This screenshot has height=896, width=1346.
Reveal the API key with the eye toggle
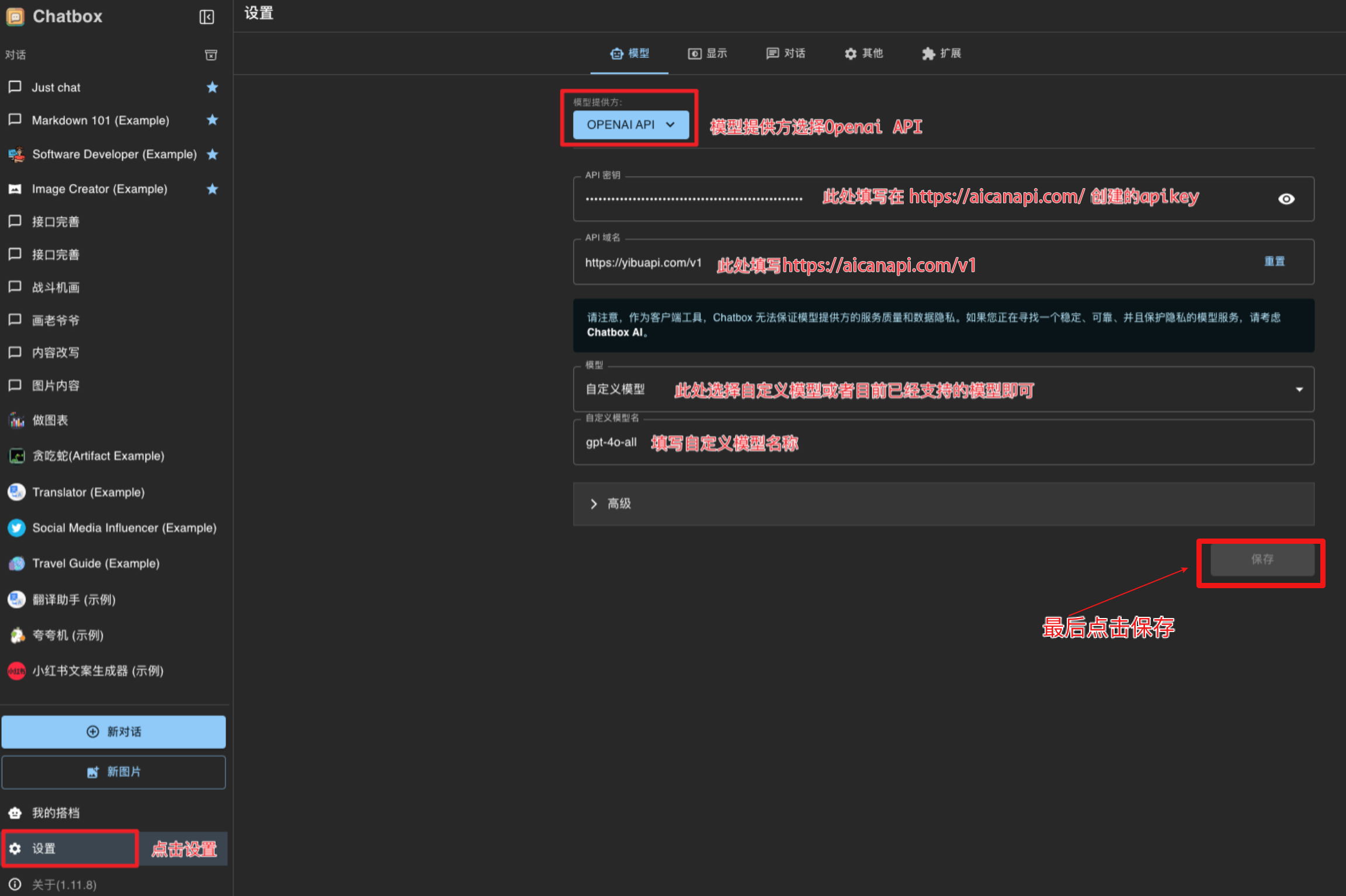1286,199
